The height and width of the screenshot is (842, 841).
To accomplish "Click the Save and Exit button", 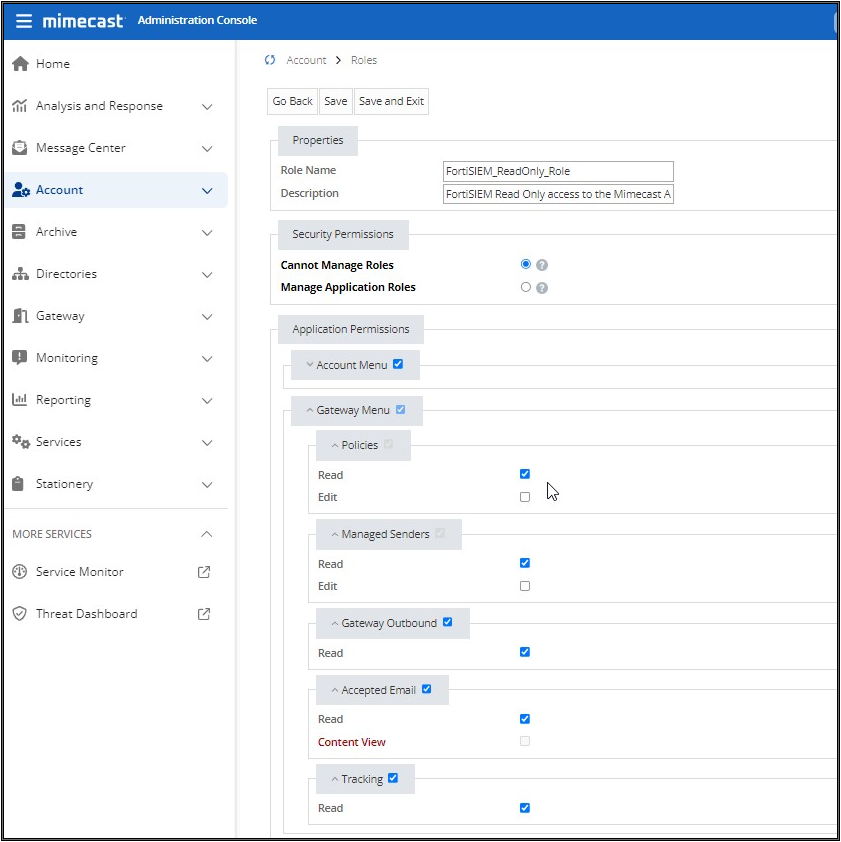I will [x=391, y=101].
